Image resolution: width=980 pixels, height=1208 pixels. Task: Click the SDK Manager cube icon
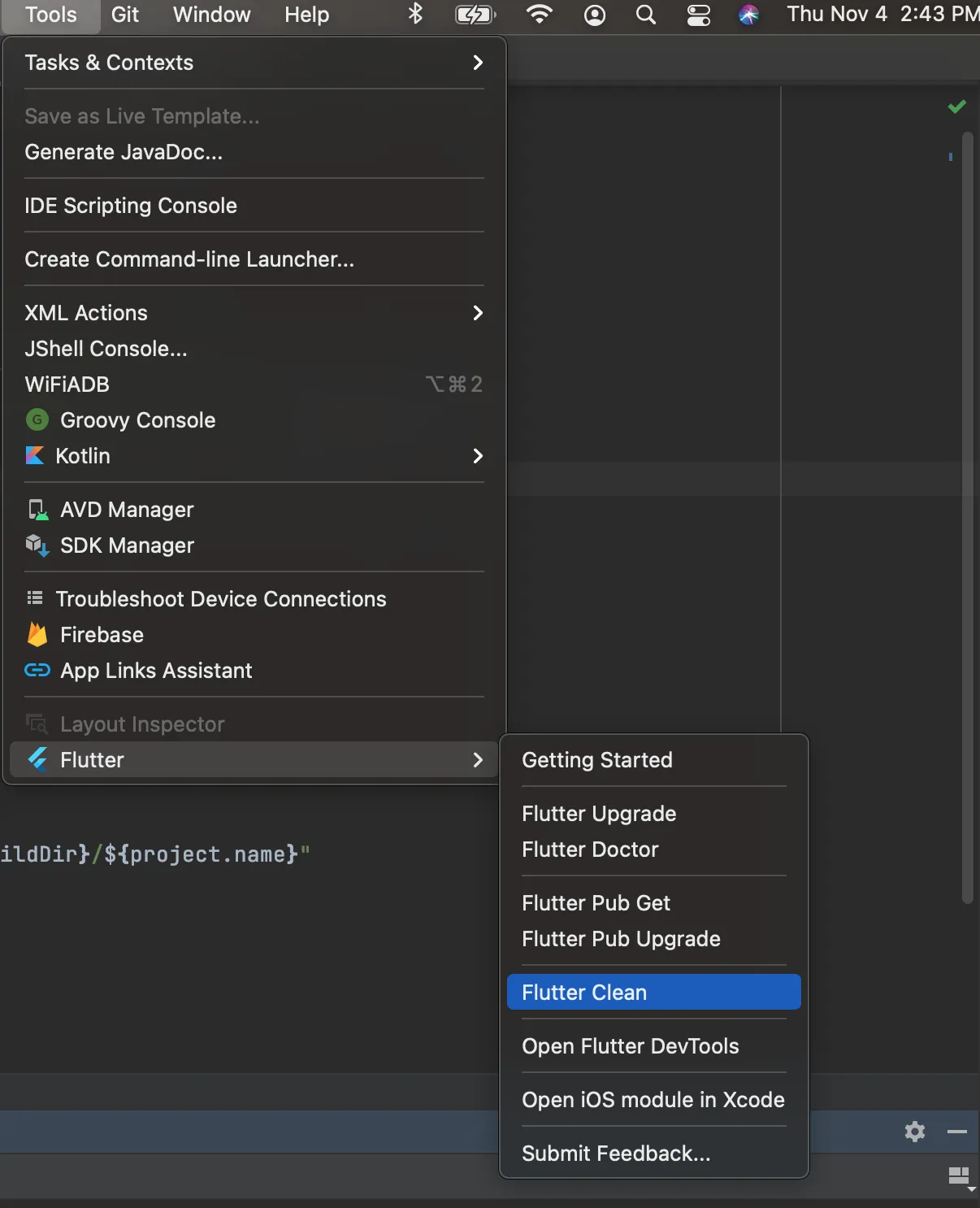click(37, 545)
